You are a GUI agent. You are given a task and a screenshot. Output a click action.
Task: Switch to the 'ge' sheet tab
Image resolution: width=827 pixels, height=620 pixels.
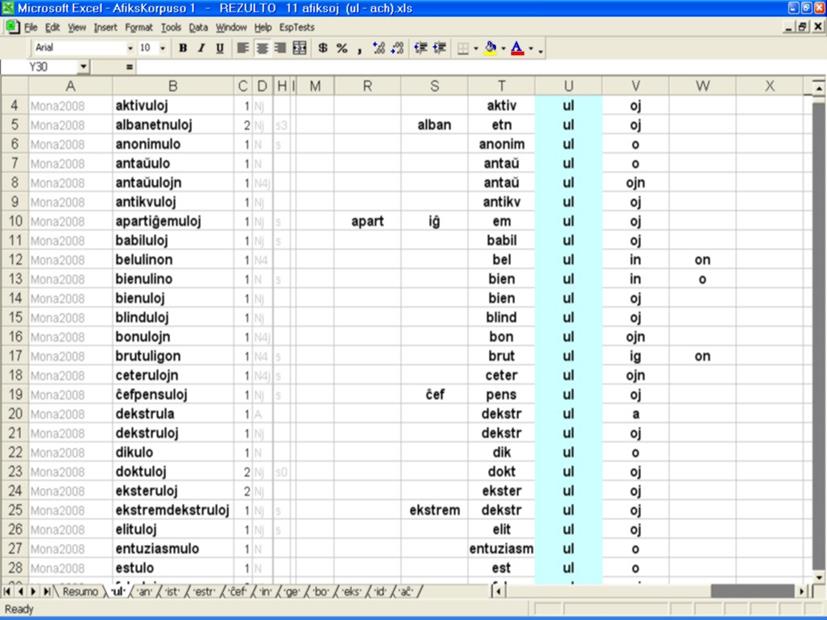pyautogui.click(x=292, y=592)
